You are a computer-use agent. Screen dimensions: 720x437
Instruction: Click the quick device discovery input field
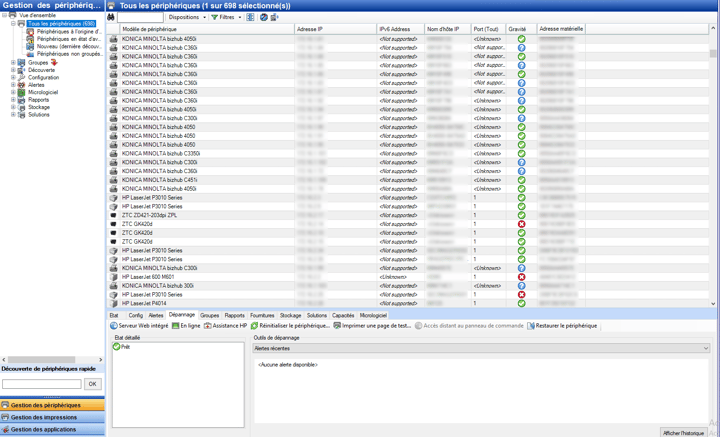[x=42, y=384]
